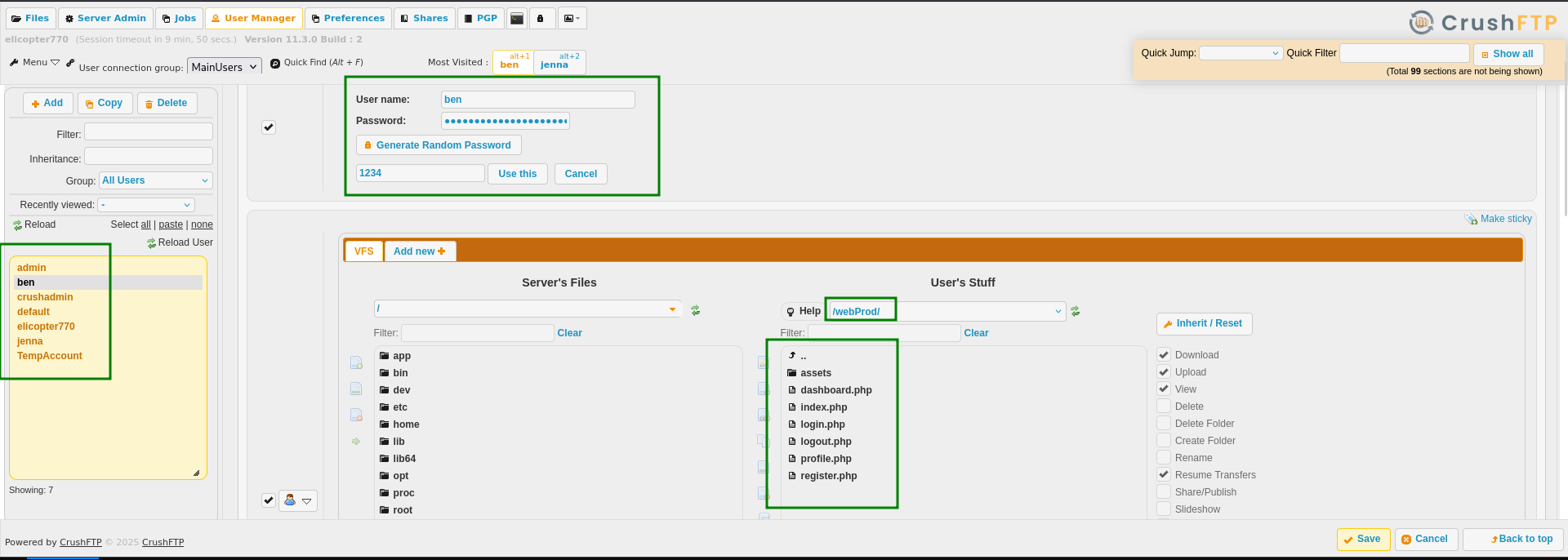
Task: Refresh the Server's Files directory listing
Action: [695, 310]
